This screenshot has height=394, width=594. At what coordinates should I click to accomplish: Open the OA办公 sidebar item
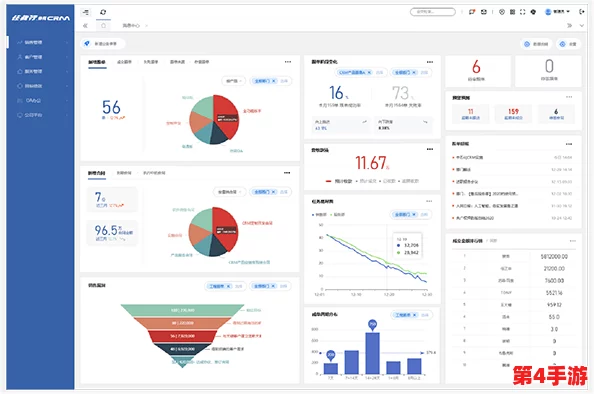(x=42, y=100)
